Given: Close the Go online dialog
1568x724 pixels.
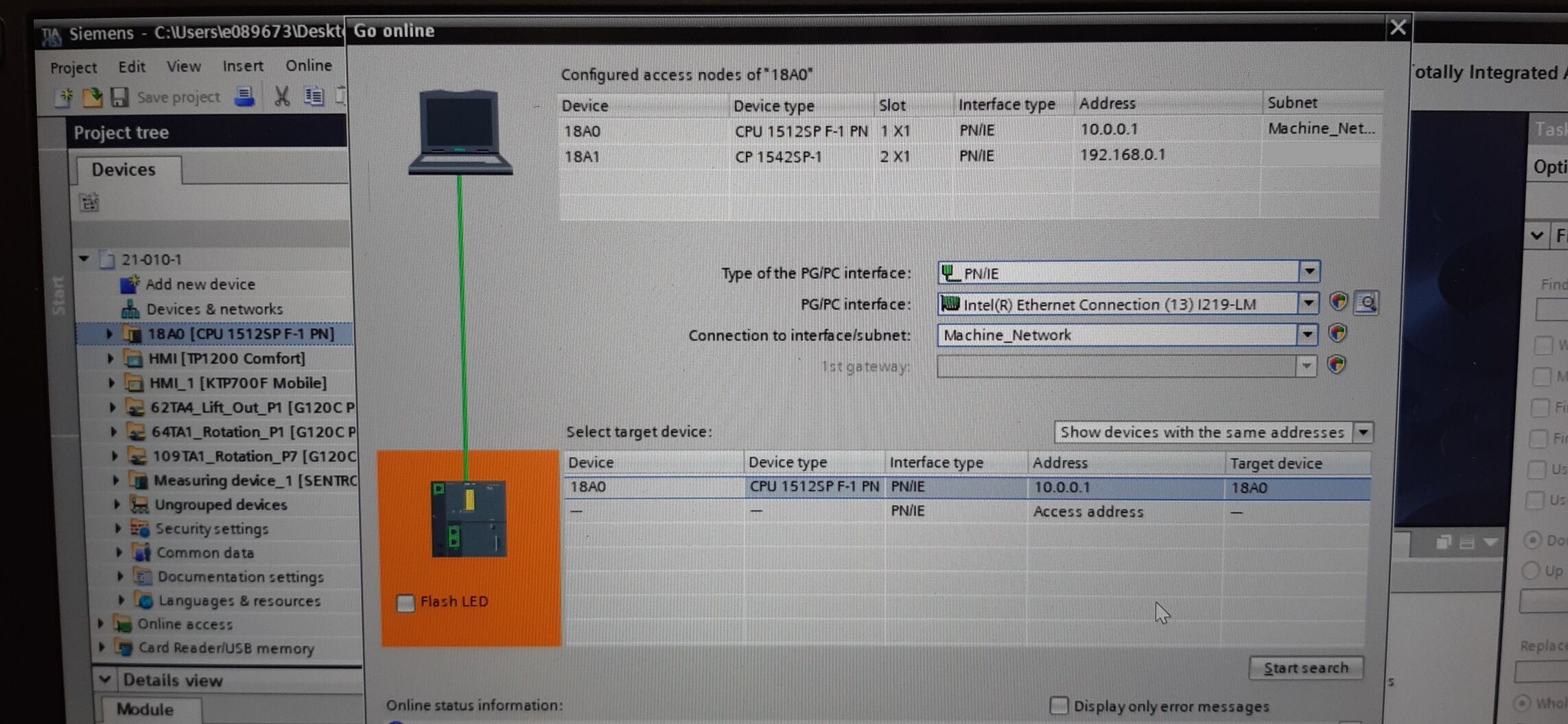Looking at the screenshot, I should [x=1397, y=28].
